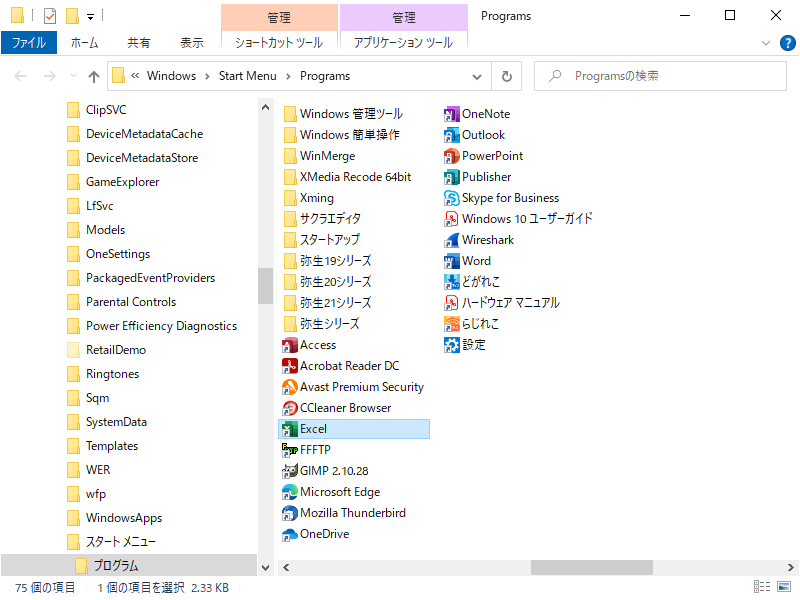Click the Programsの検索 search box

[660, 76]
